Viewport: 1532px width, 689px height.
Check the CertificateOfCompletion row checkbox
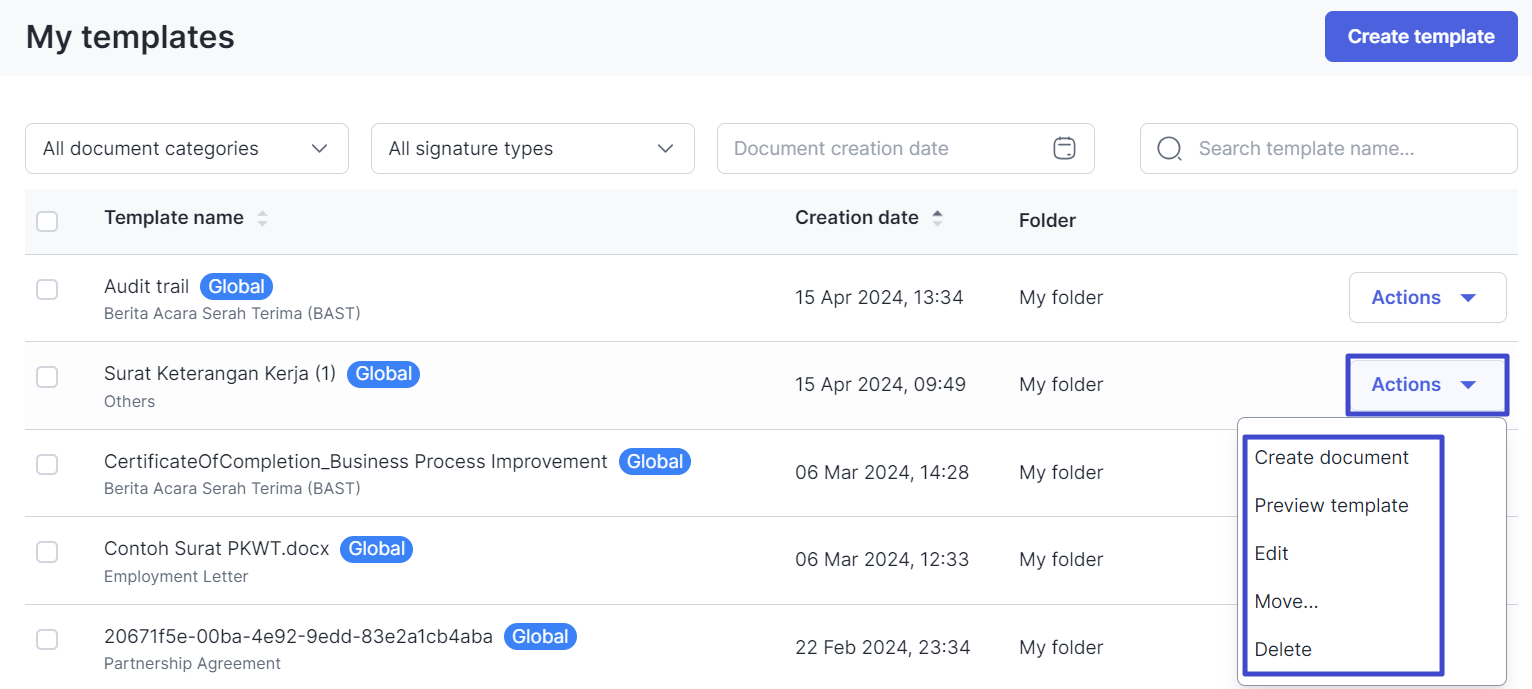coord(47,465)
